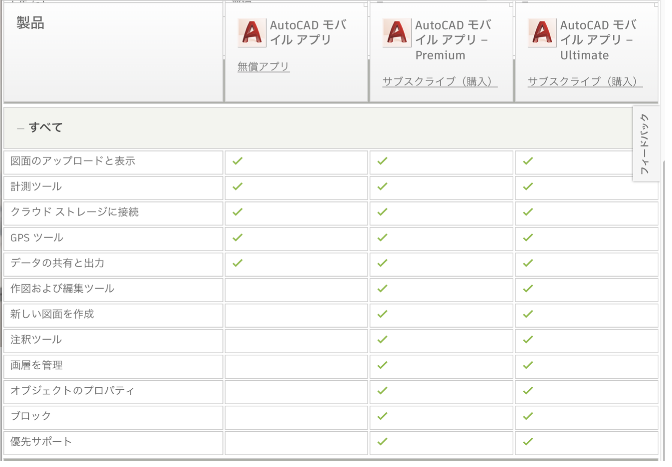Click Ultimate checkmark for 新しい図面を作成
The width and height of the screenshot is (672, 467).
coord(528,314)
